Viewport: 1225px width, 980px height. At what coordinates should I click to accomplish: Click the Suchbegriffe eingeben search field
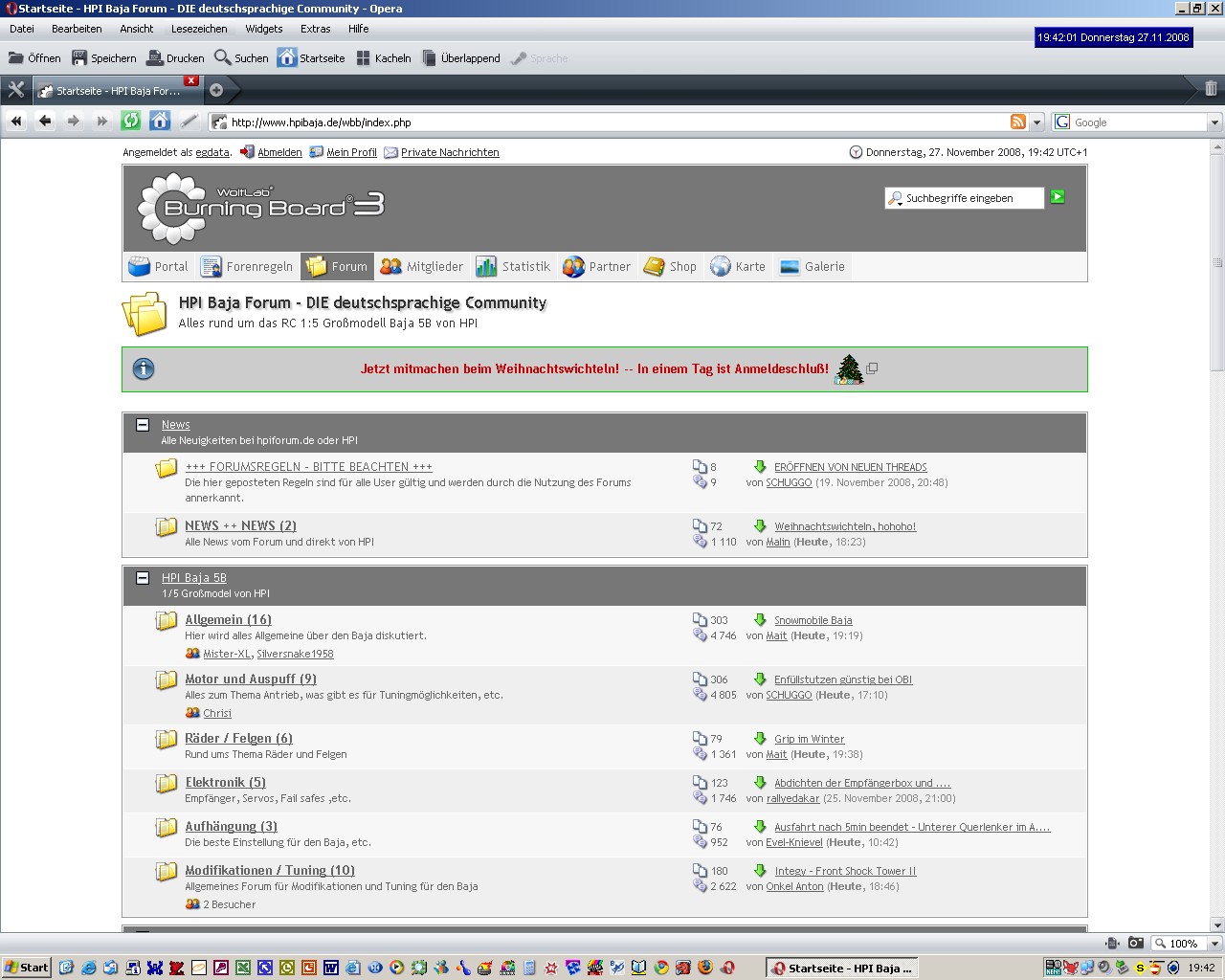(x=964, y=198)
